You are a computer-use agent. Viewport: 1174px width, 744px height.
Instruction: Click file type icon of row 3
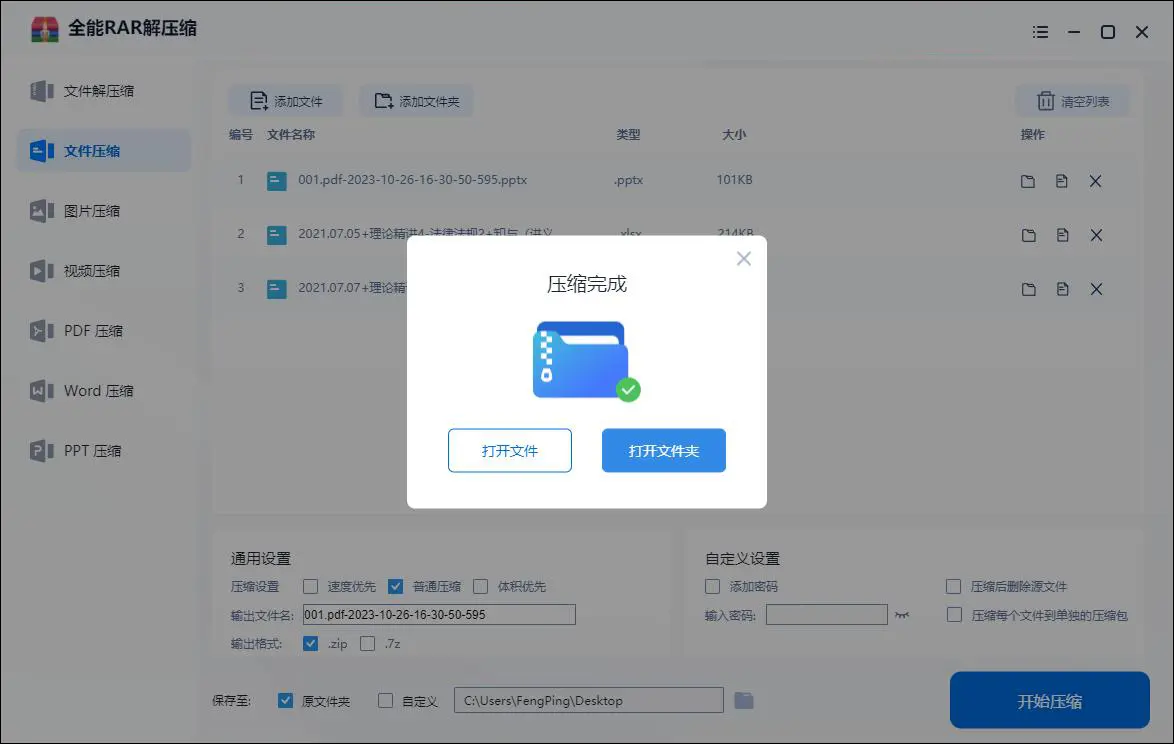point(276,289)
